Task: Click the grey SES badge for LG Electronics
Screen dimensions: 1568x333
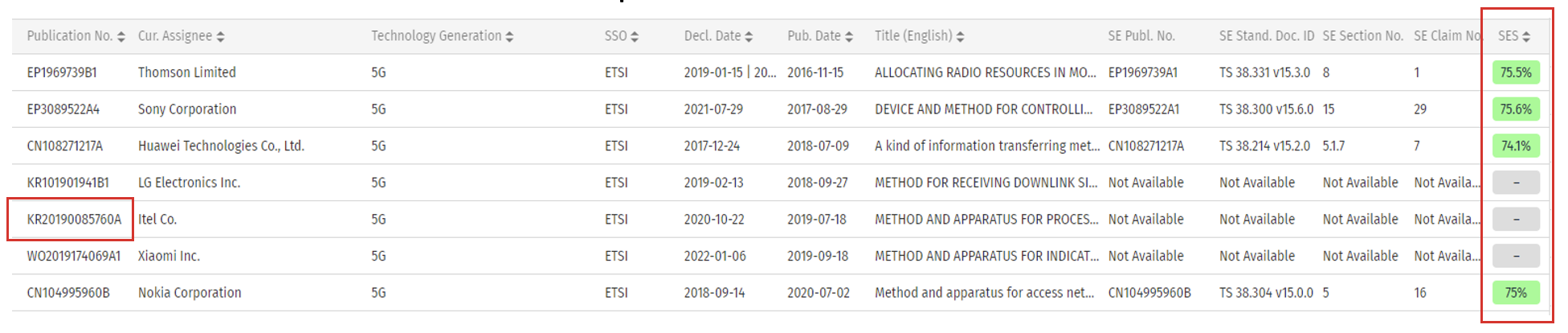Action: (x=1516, y=183)
